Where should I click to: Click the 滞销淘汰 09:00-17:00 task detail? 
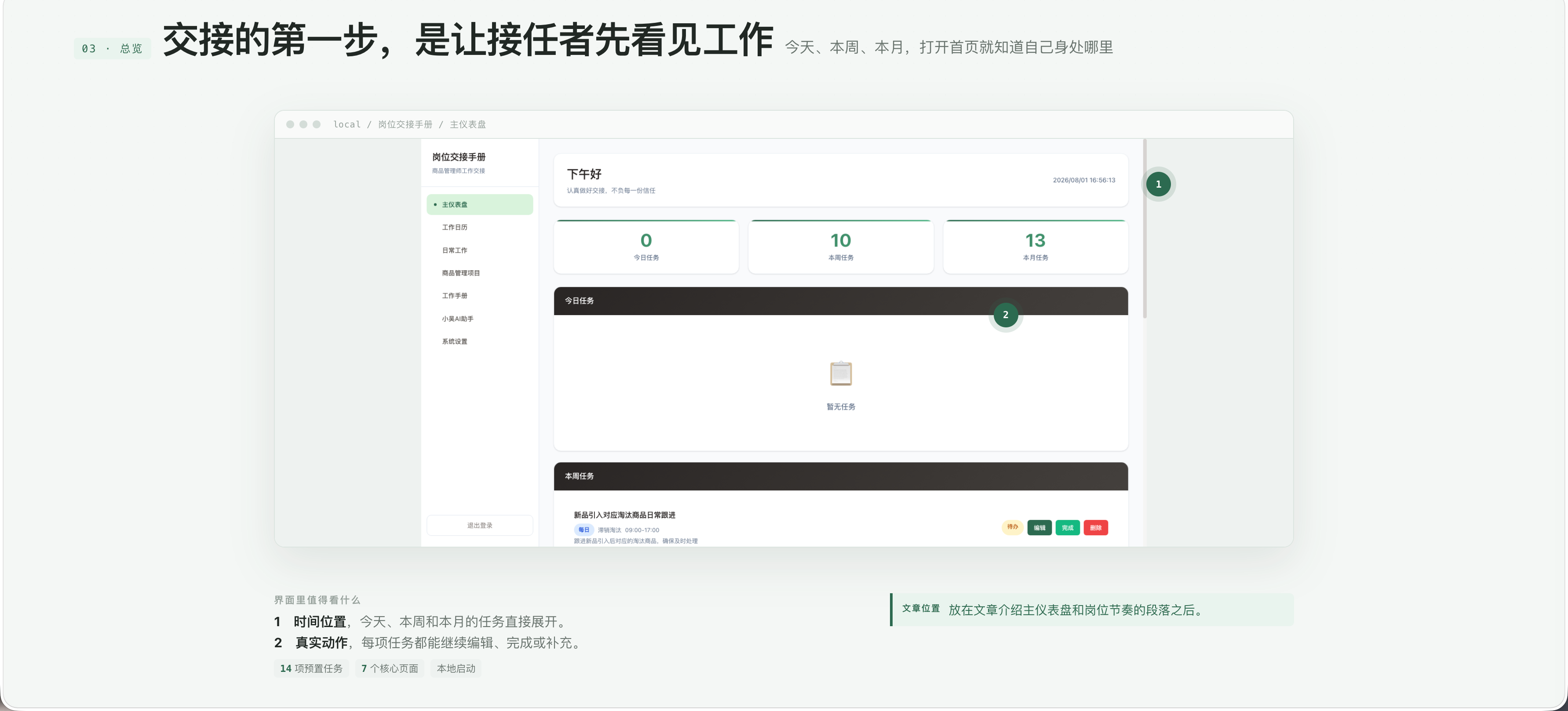point(628,530)
